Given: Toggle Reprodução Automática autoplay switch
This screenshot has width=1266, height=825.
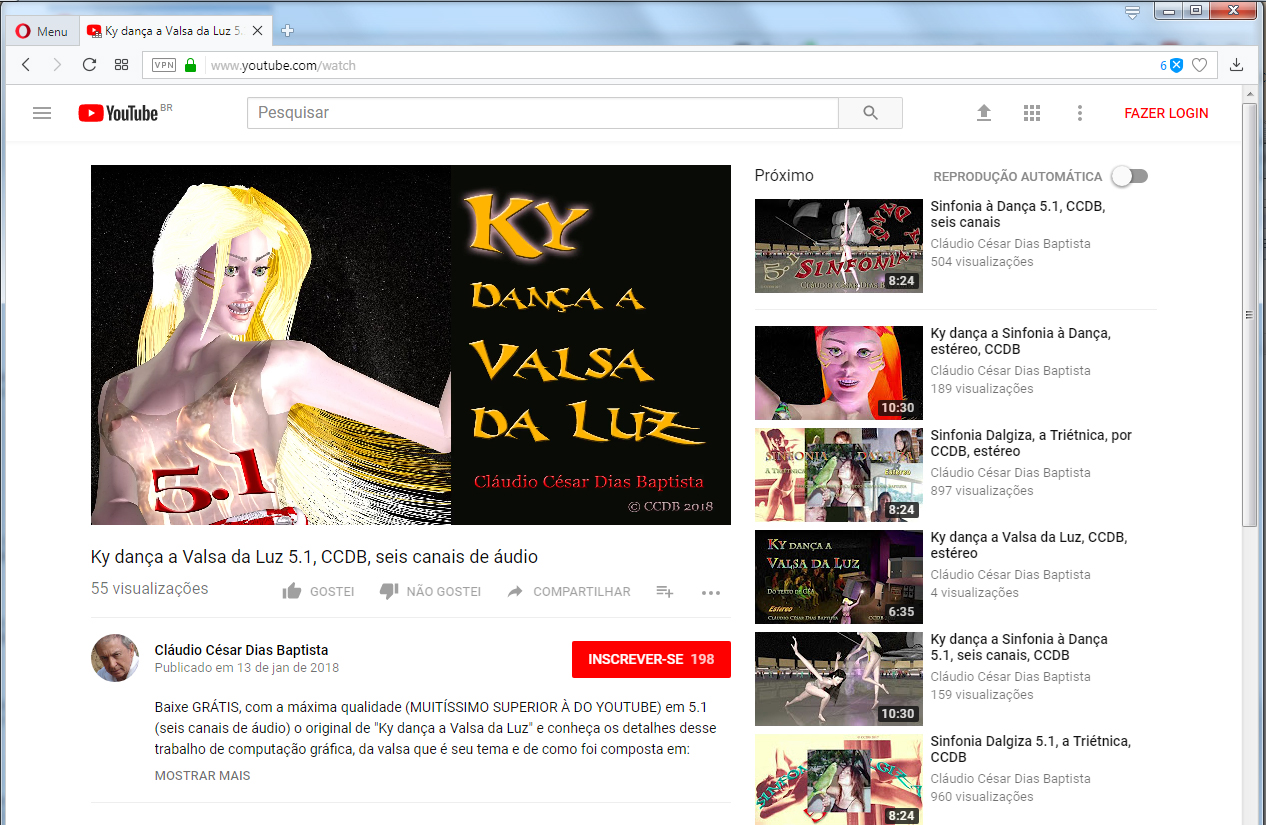Looking at the screenshot, I should [x=1130, y=176].
